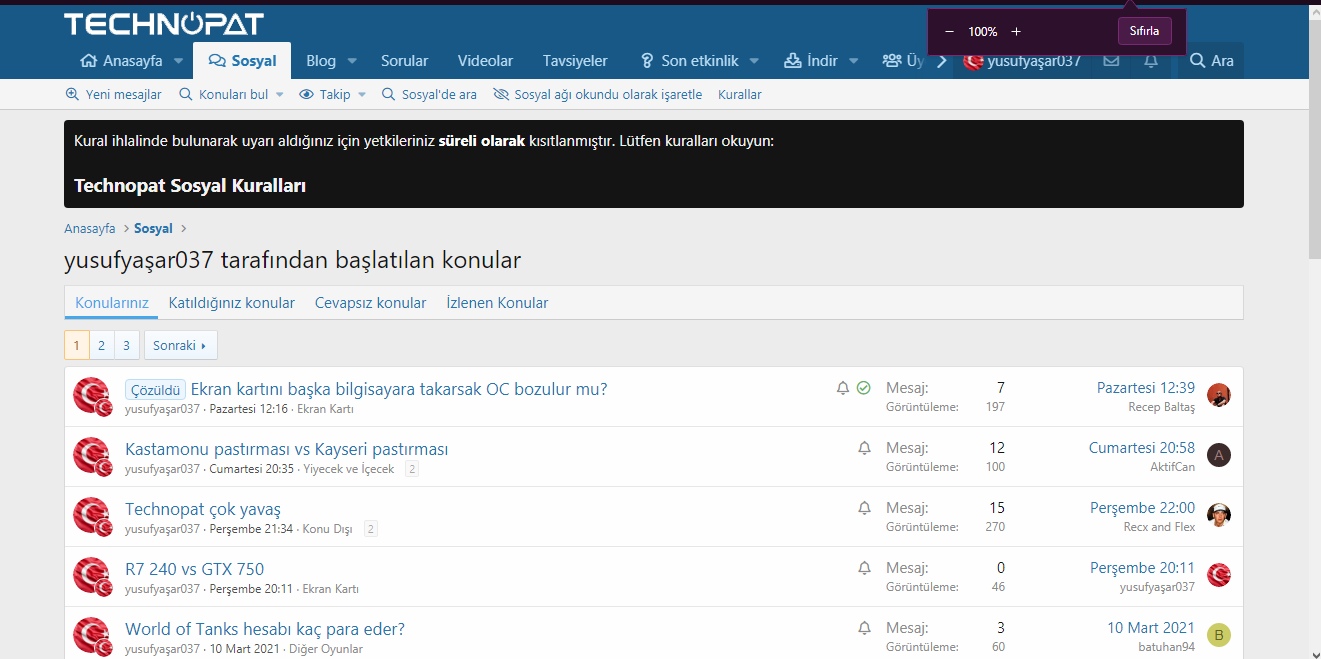Select the Konularınız tab

point(112,303)
